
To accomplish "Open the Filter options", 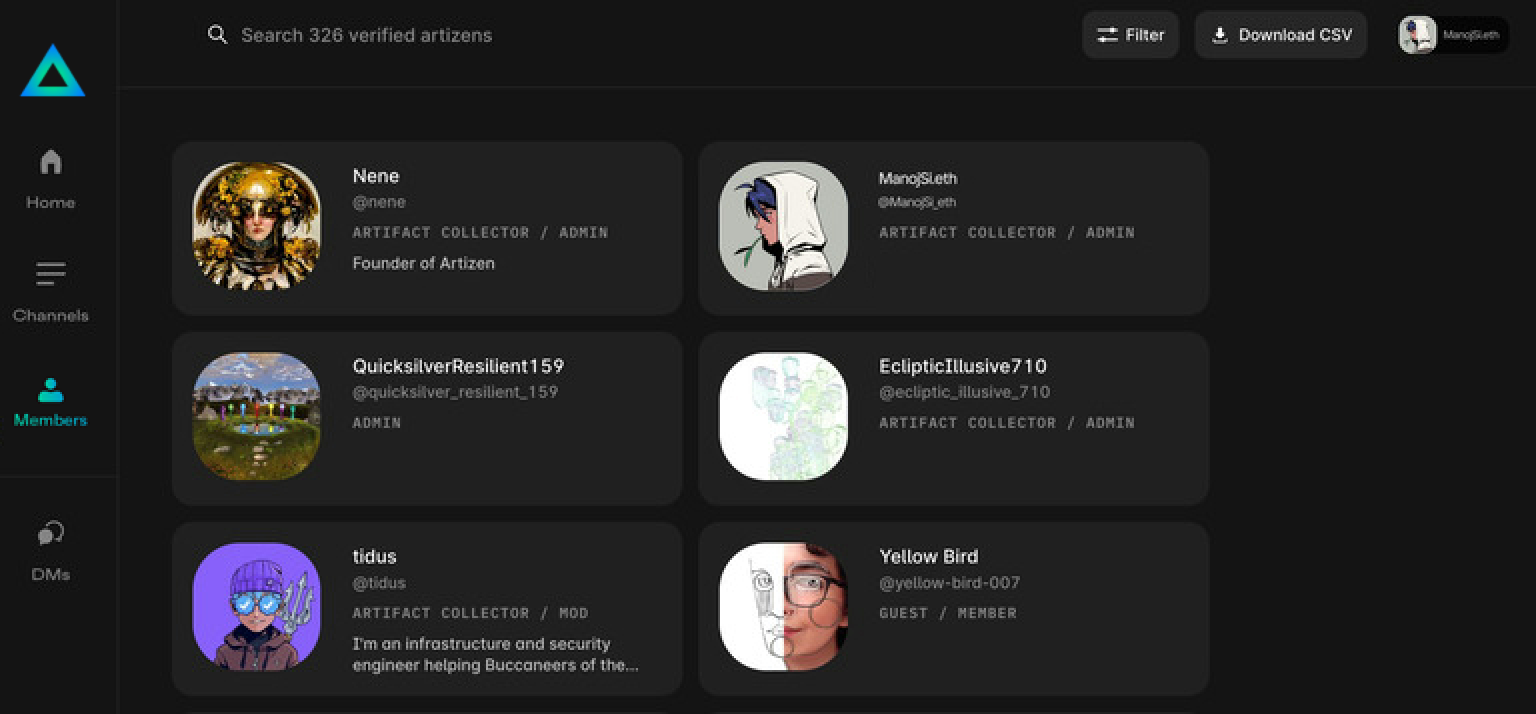I will (1130, 35).
